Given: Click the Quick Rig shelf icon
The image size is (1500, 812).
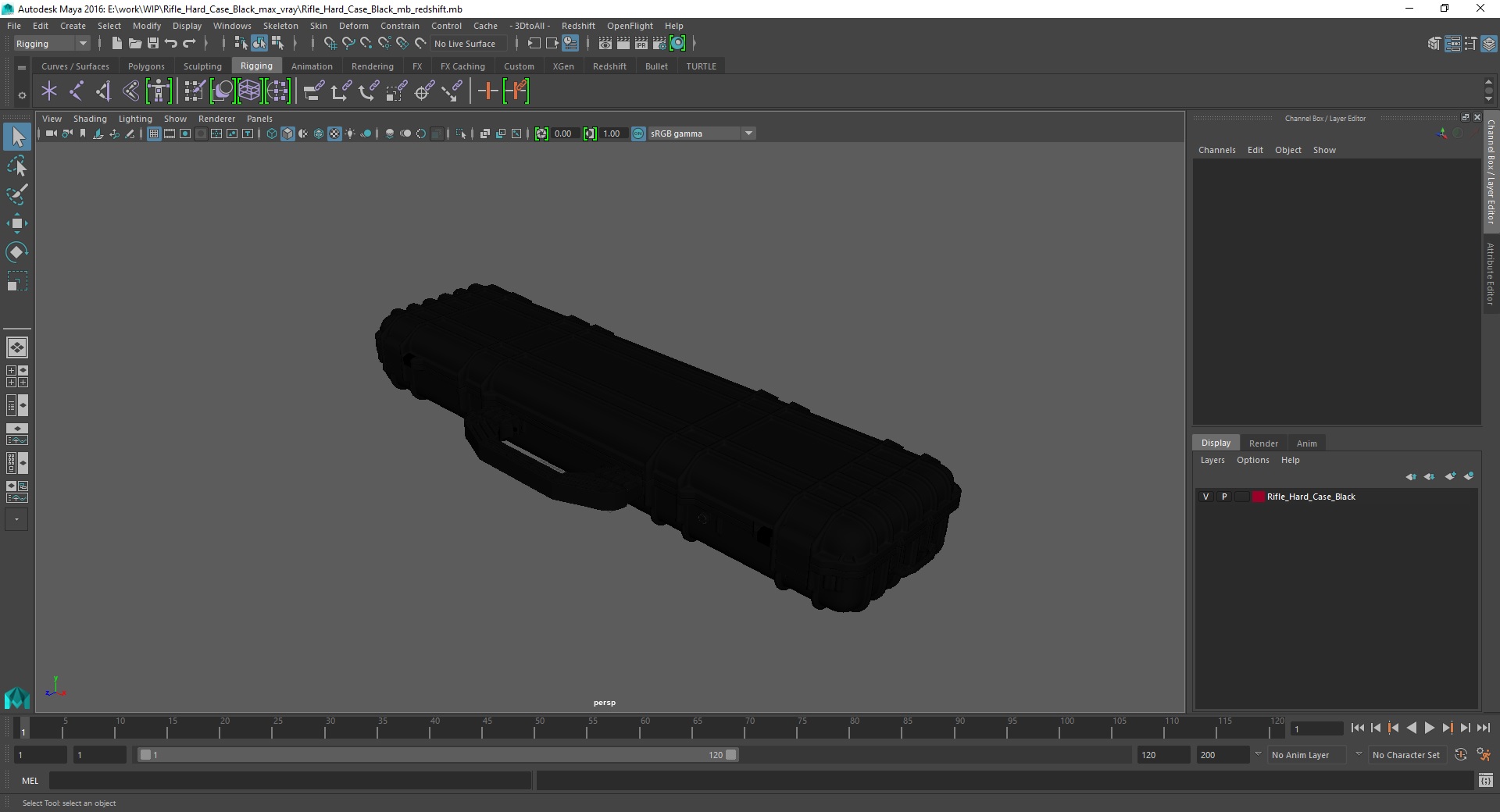Looking at the screenshot, I should pyautogui.click(x=159, y=91).
